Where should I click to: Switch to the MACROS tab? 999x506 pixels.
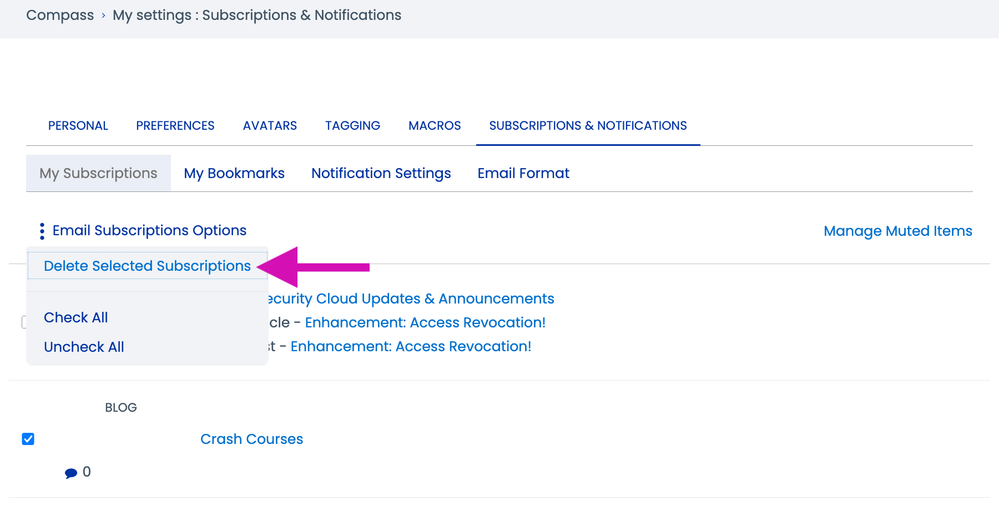pyautogui.click(x=434, y=126)
